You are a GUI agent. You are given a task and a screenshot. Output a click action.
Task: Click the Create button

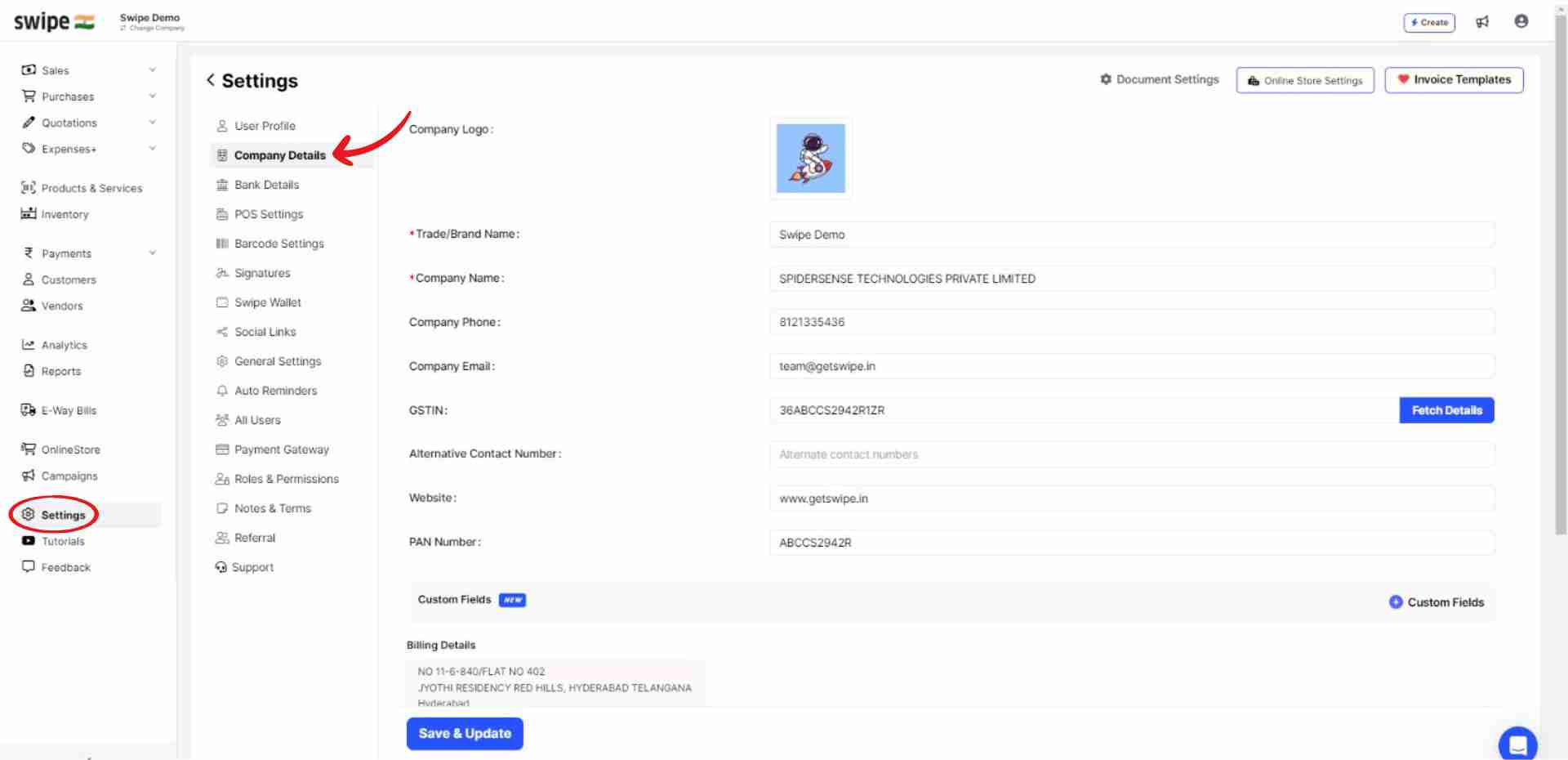tap(1429, 22)
